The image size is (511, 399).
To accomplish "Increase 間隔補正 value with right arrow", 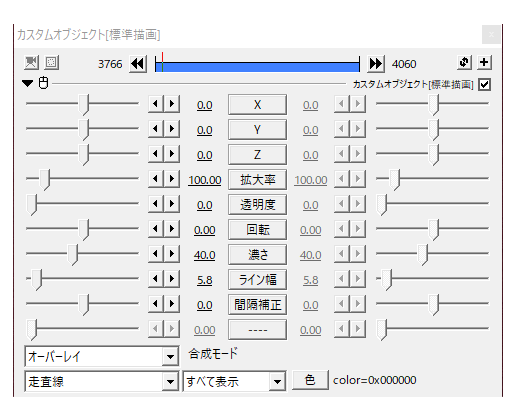I will point(172,304).
